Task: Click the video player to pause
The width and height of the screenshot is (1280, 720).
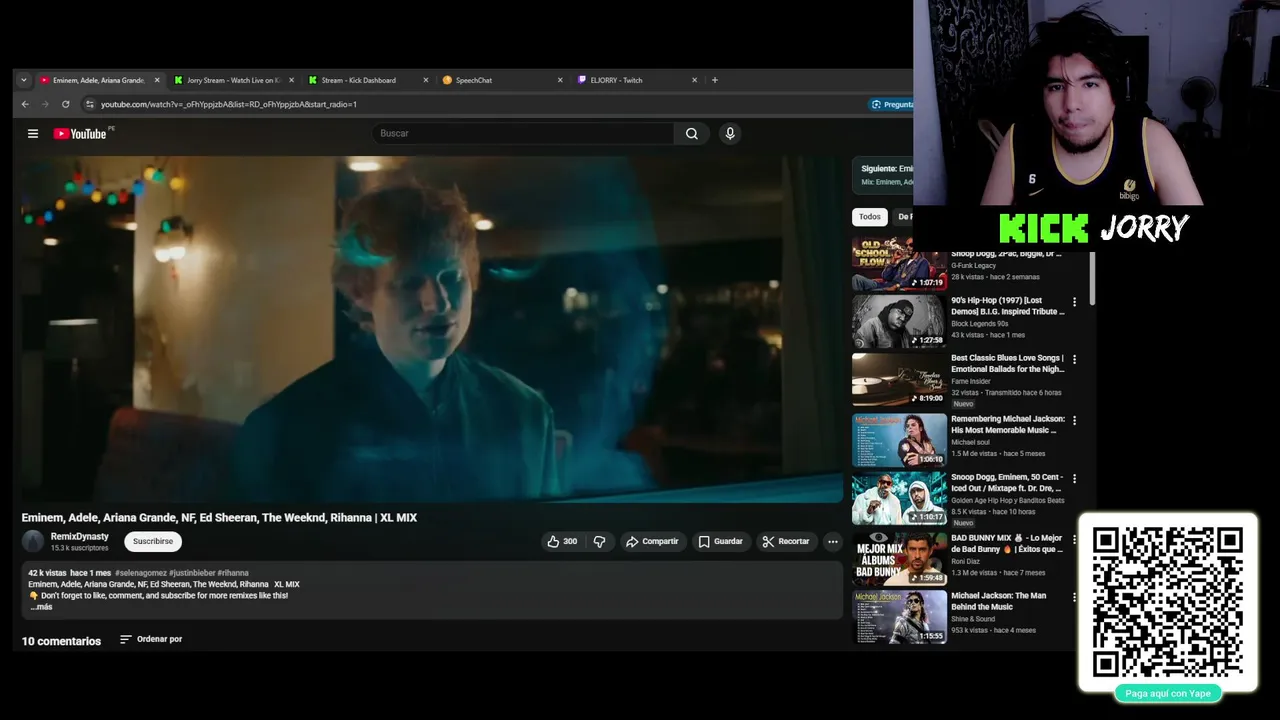Action: point(430,328)
